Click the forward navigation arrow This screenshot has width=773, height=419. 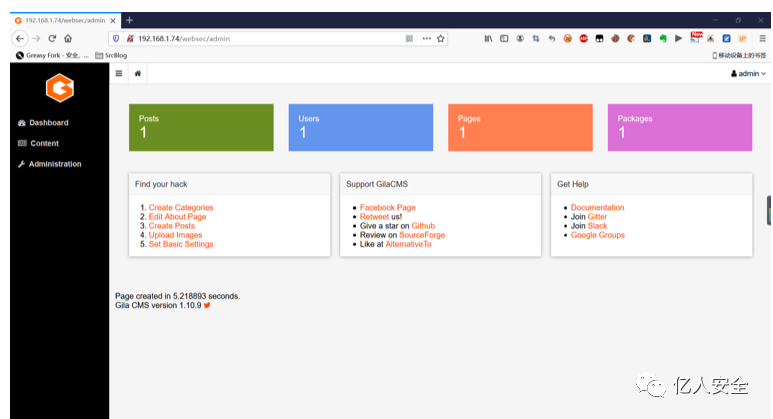[36, 38]
